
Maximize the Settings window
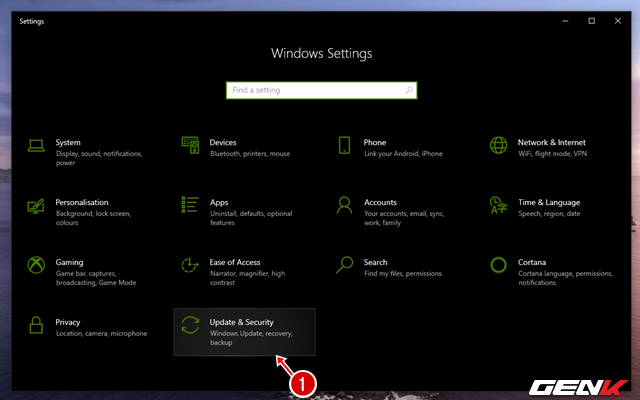591,21
